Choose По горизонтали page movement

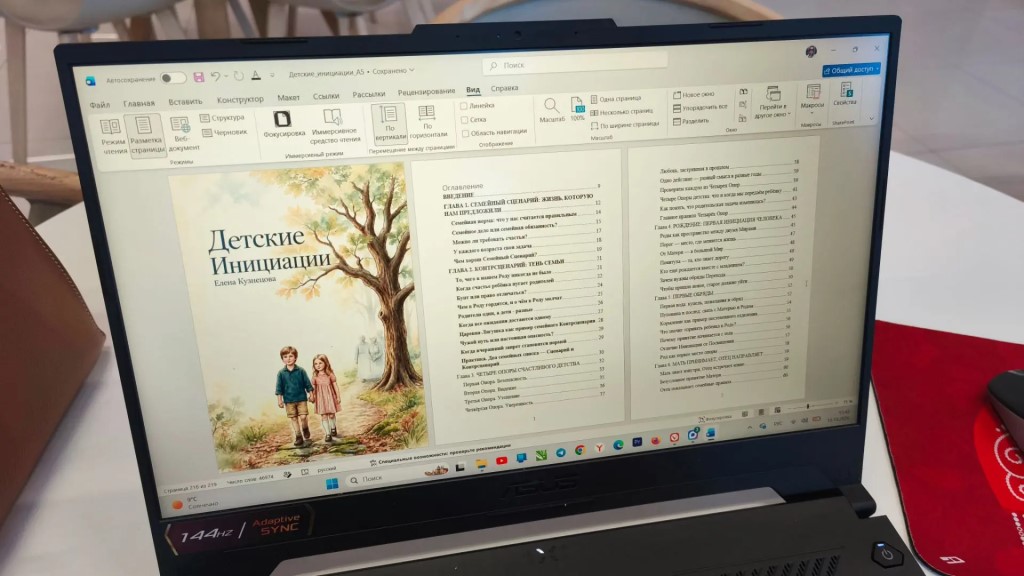428,121
